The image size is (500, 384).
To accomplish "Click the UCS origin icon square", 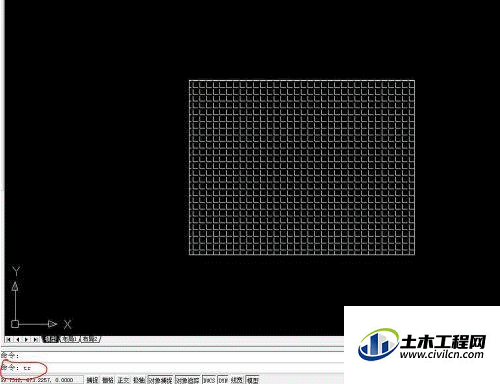I will coord(15,324).
